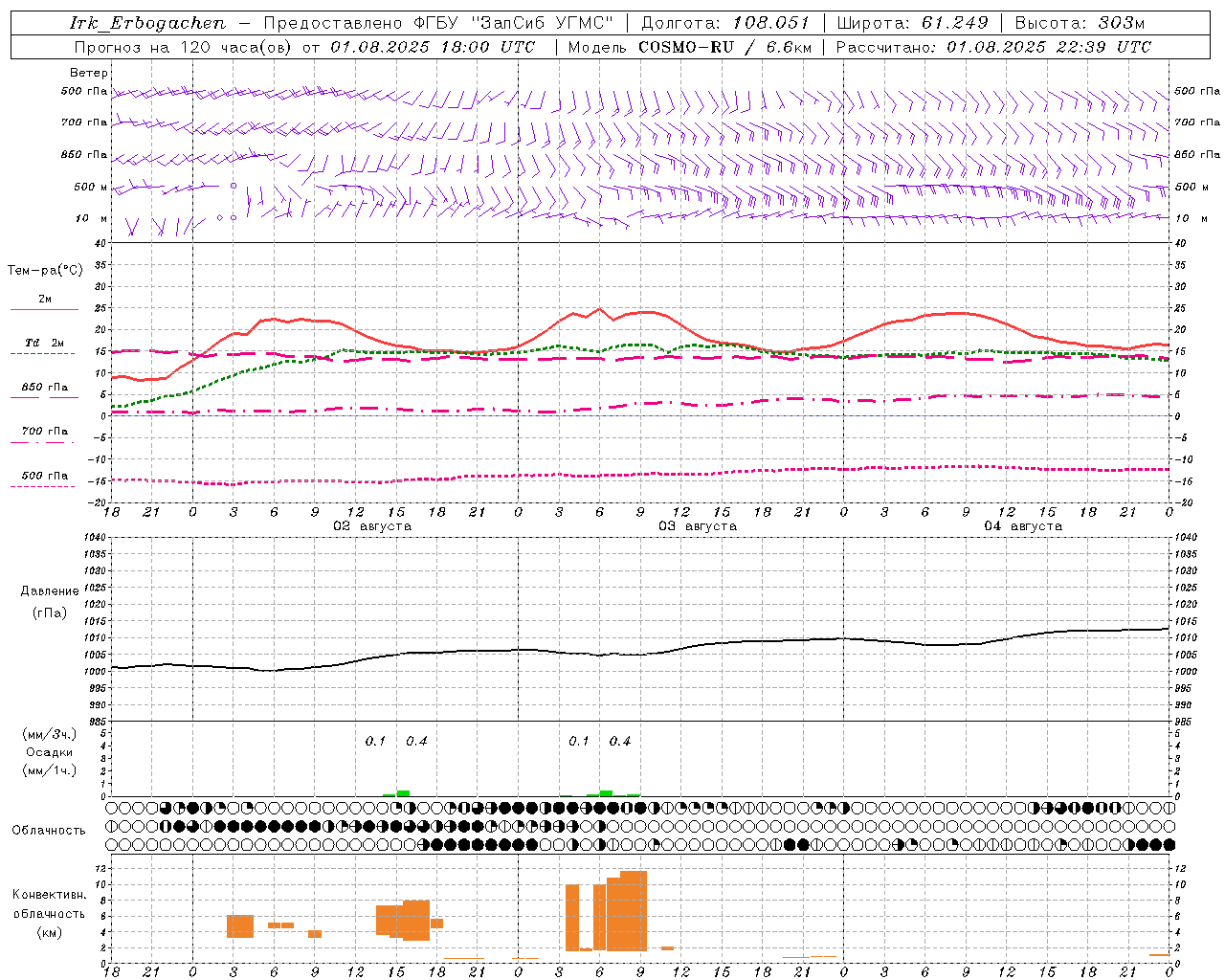Click the green precipitation bar on 02 августа
The image size is (1225, 980).
[403, 793]
